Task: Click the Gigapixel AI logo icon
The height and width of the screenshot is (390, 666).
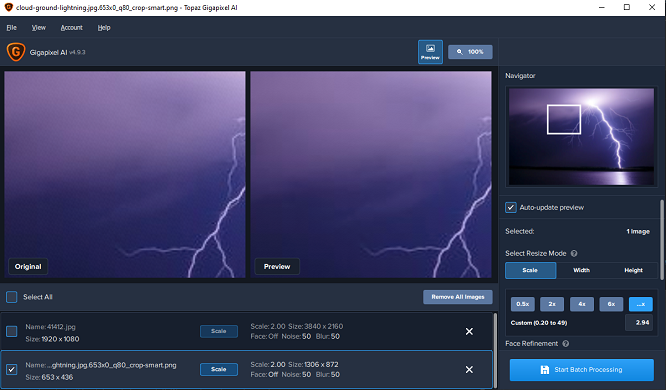Action: click(x=16, y=52)
